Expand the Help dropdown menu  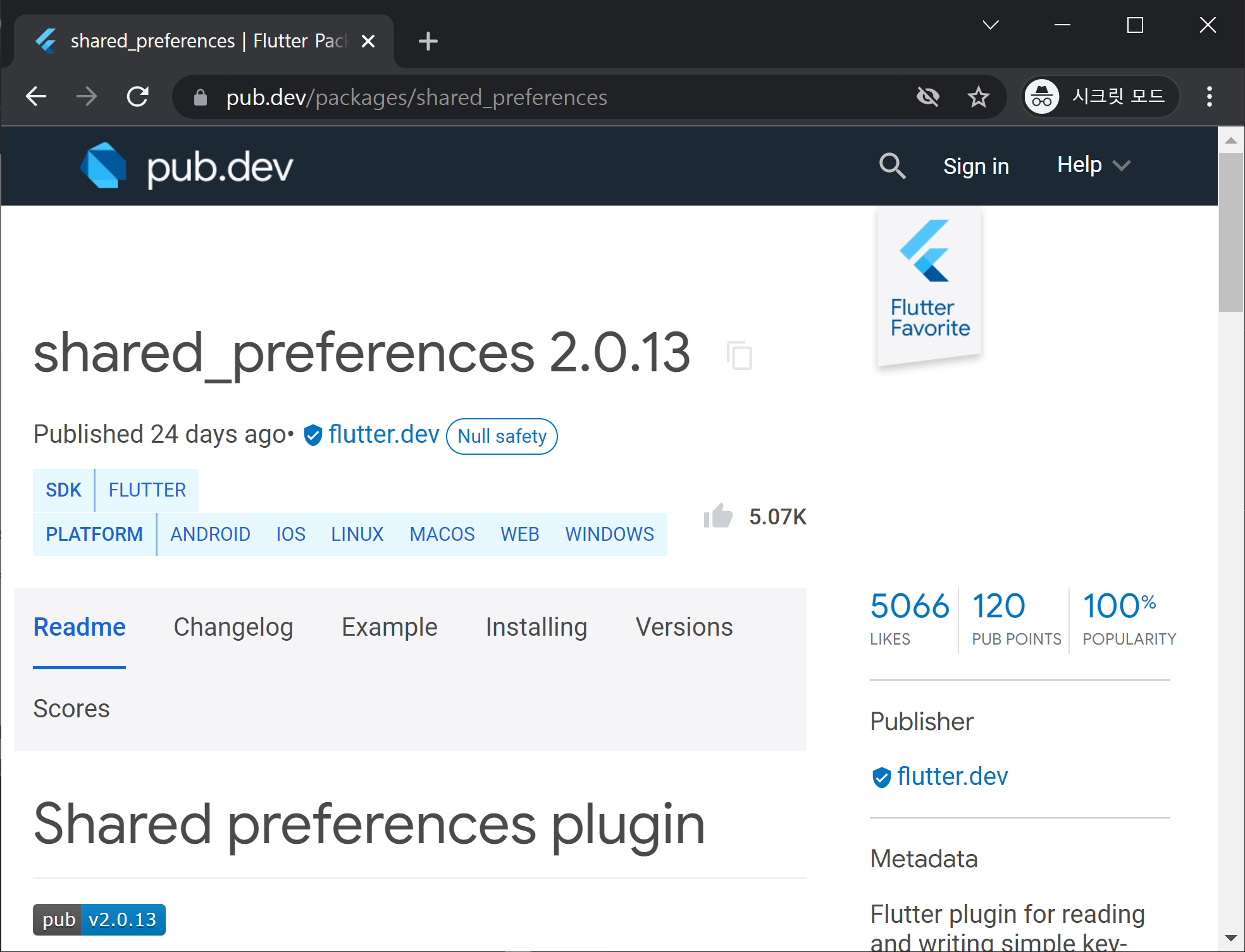(x=1093, y=165)
